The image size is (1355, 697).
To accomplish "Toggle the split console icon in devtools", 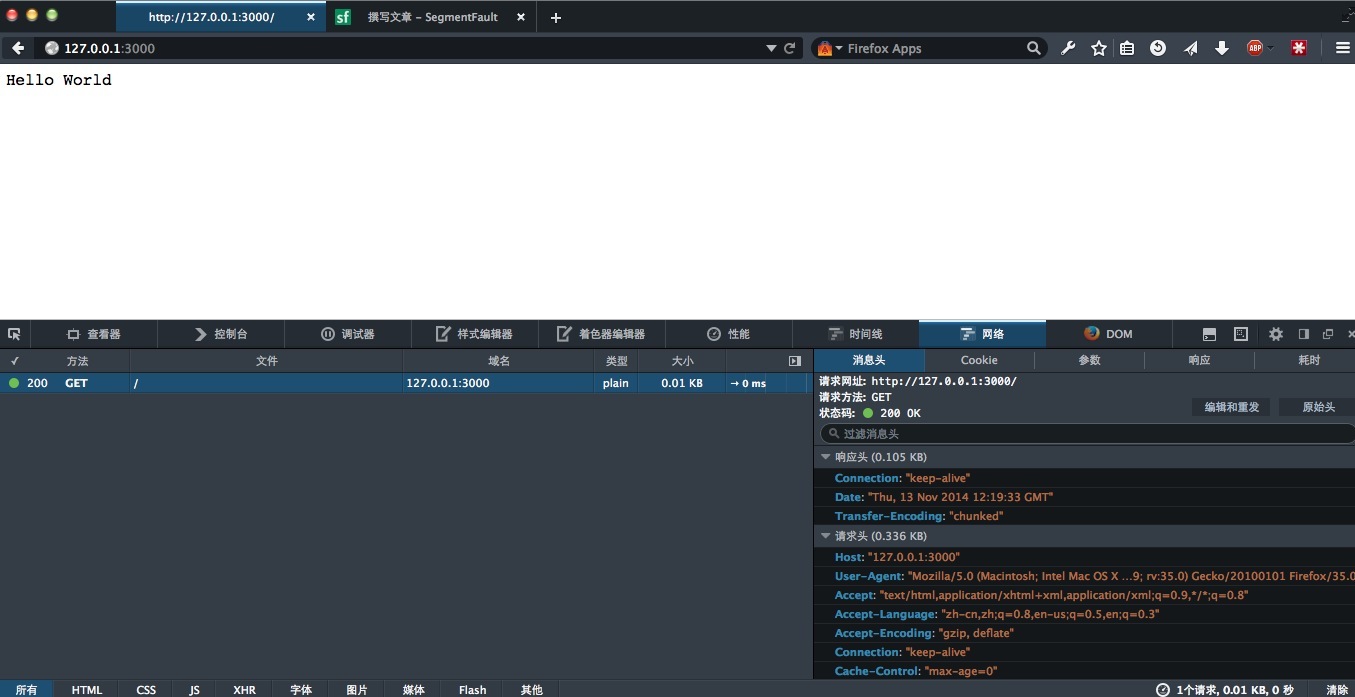I will click(1209, 334).
